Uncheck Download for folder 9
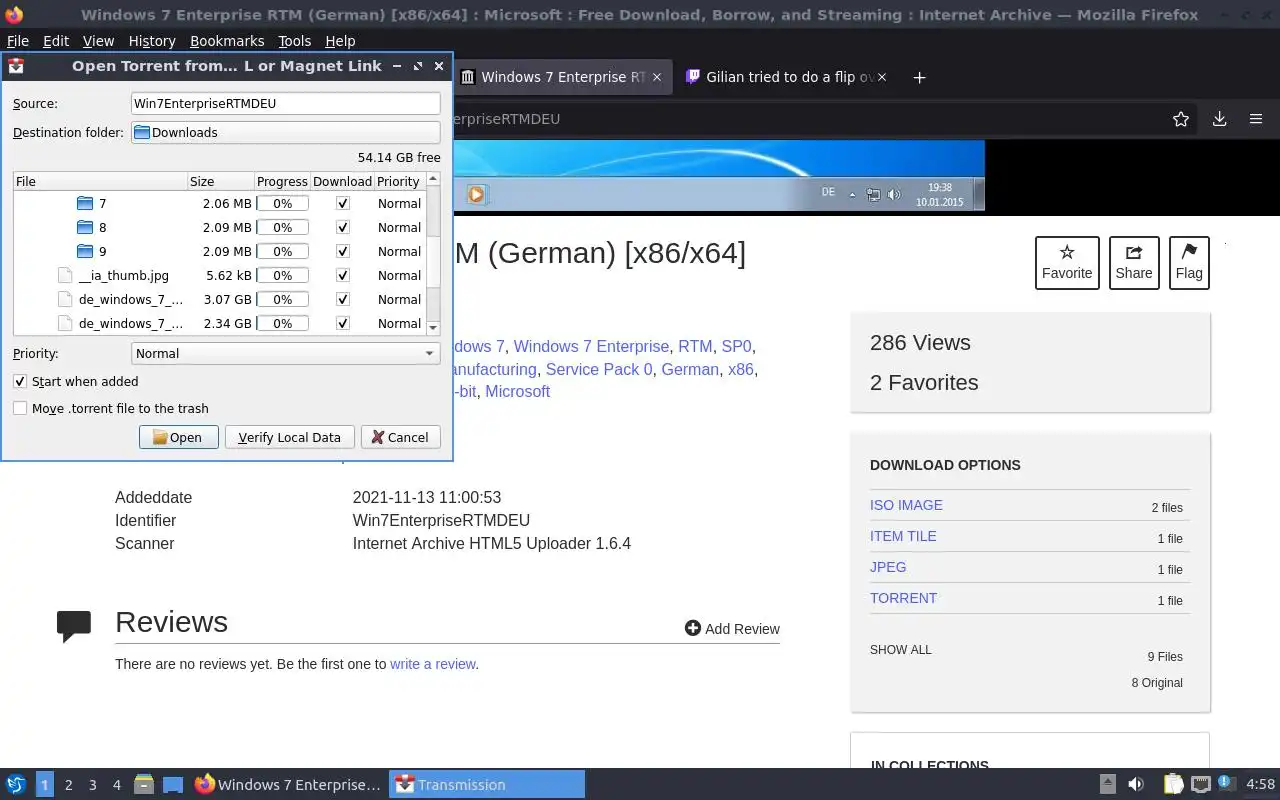Viewport: 1280px width, 800px height. pos(343,251)
